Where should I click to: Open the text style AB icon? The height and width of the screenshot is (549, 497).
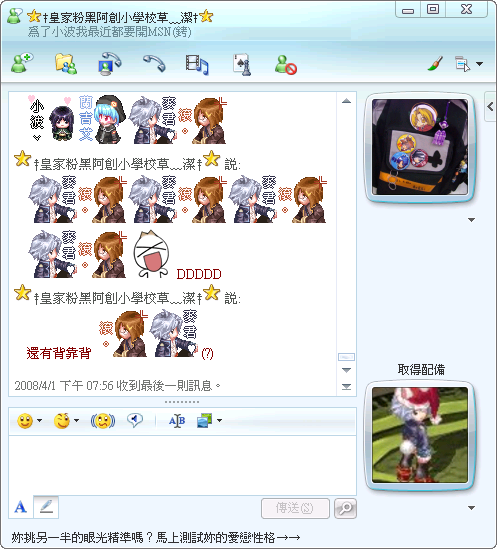[177, 421]
